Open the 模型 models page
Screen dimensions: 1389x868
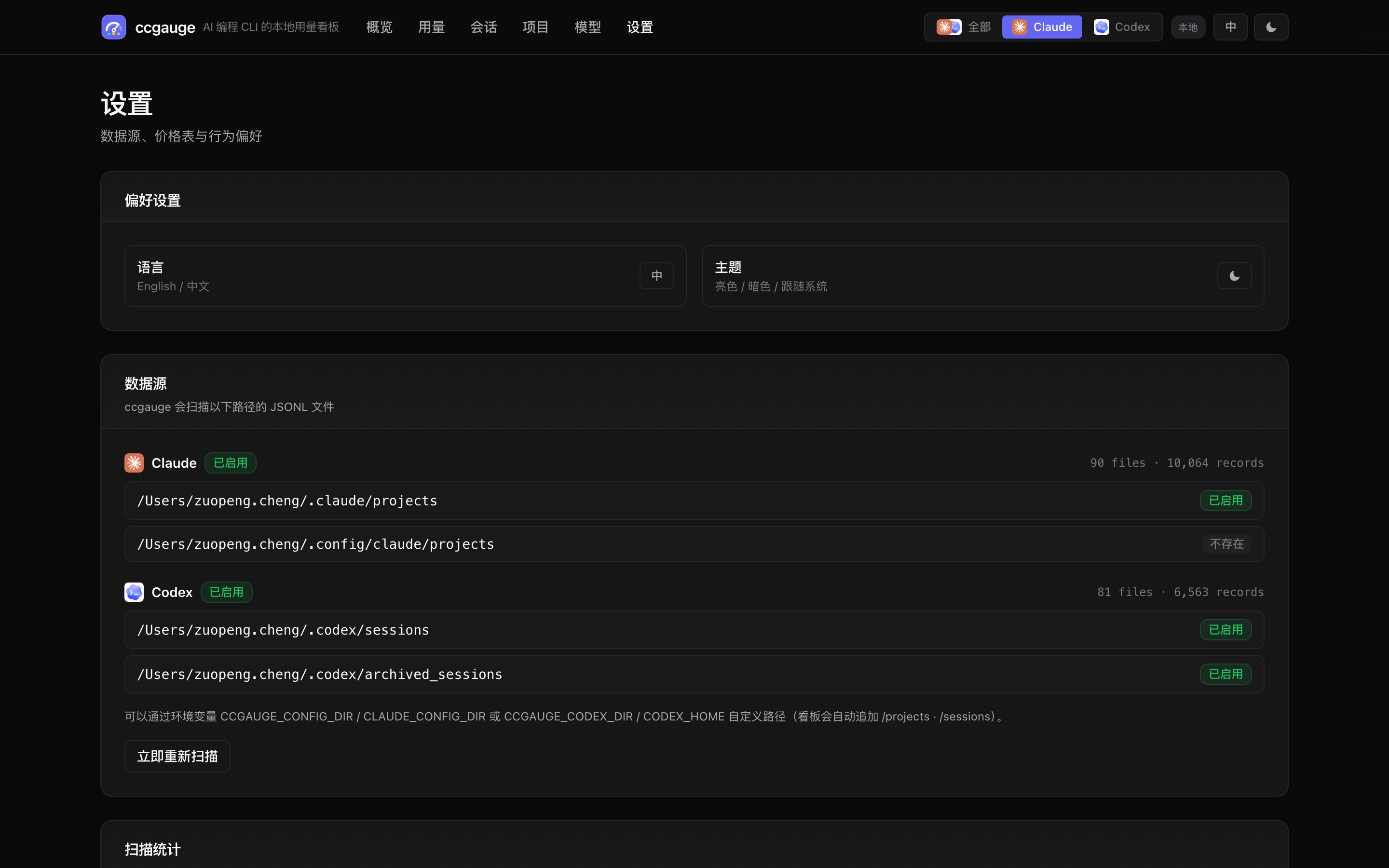[x=588, y=27]
